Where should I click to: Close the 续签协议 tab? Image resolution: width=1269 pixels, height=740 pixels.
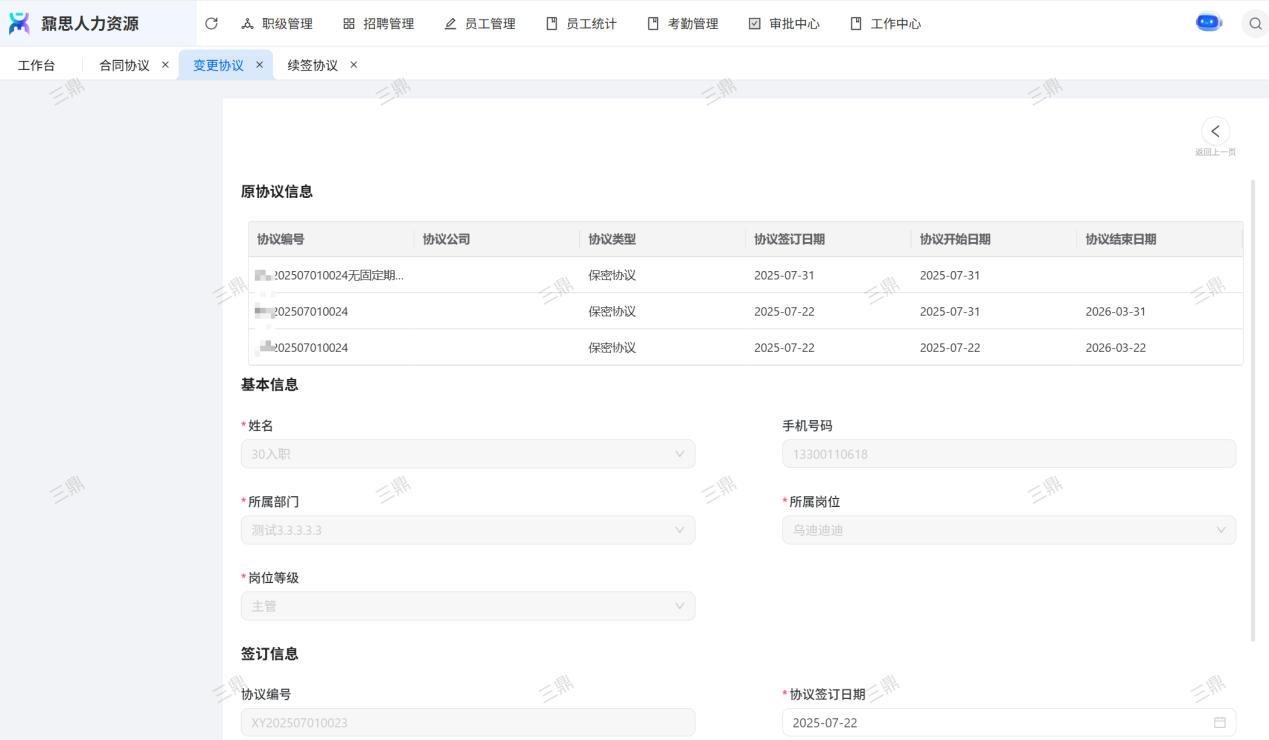353,65
